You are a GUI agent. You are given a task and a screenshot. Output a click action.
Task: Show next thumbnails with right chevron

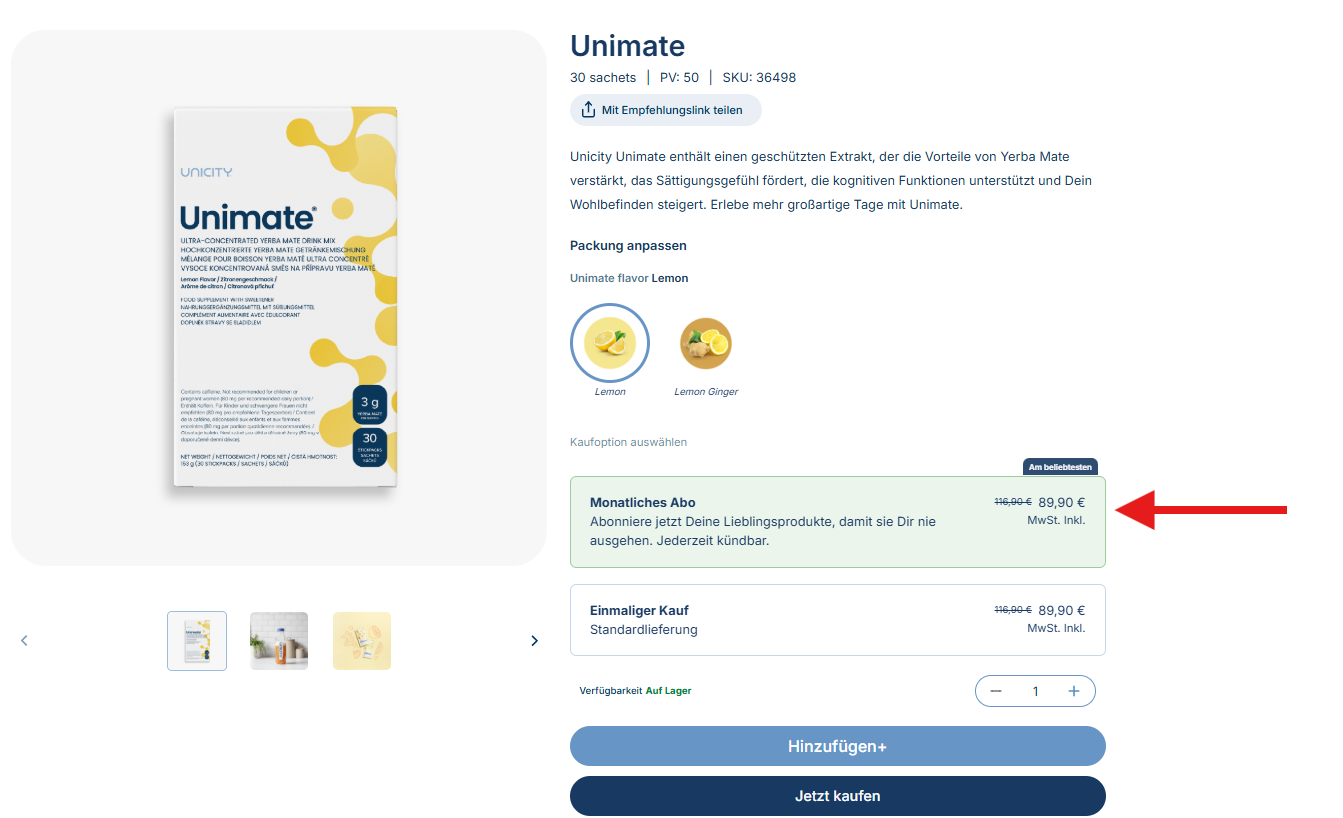click(x=534, y=640)
